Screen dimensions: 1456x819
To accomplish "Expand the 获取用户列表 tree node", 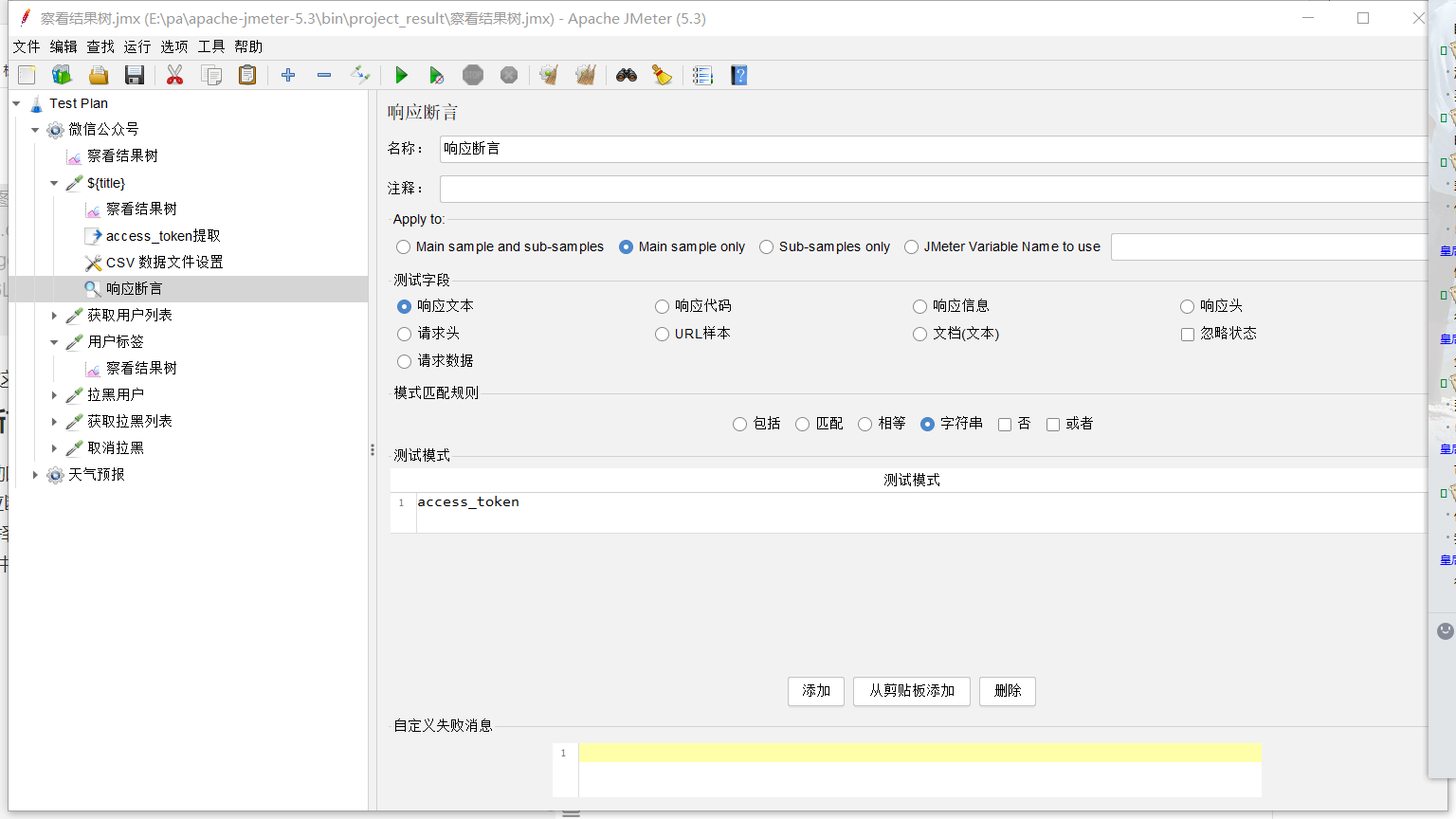I will point(54,316).
